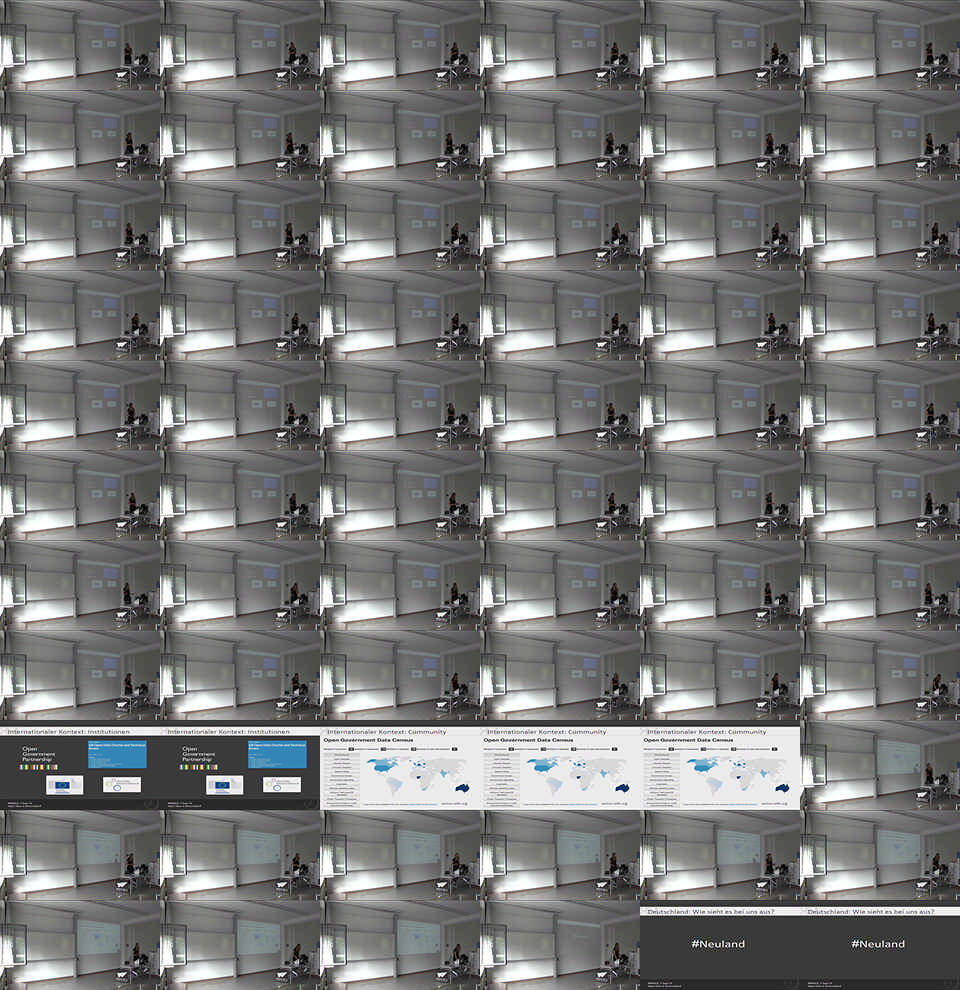This screenshot has width=960, height=990.
Task: Select the third 'Internationaler Kontext: Community' map slide
Action: (x=720, y=765)
